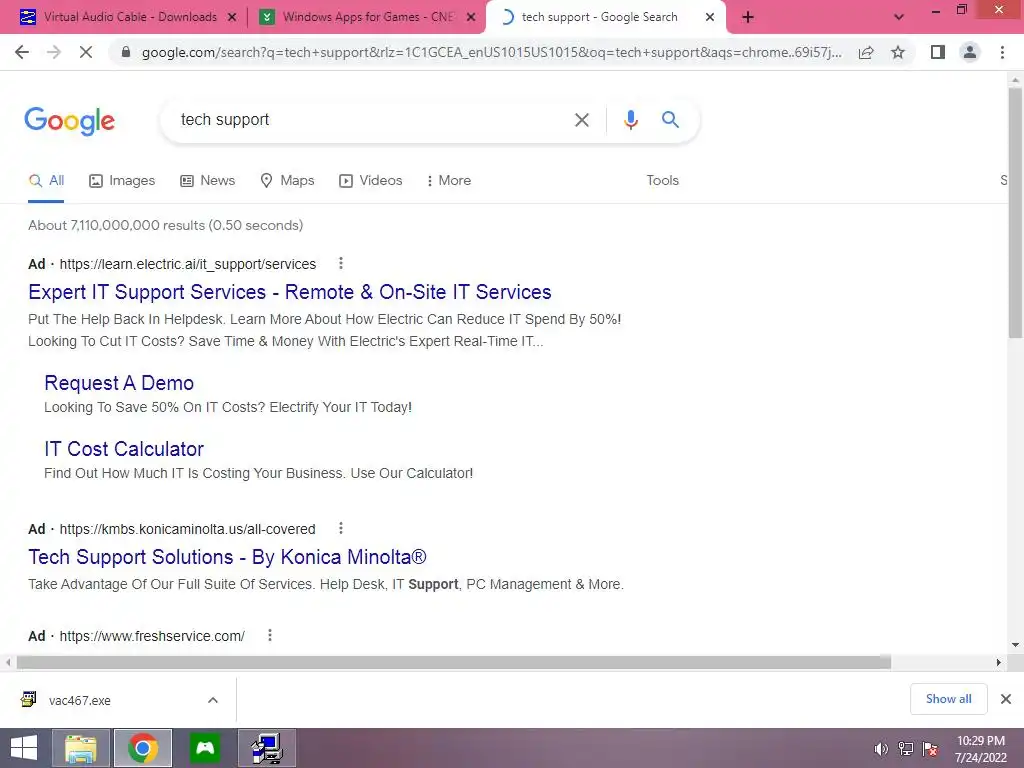Expand vac467.exe download options arrow
The width and height of the screenshot is (1024, 768).
(212, 700)
